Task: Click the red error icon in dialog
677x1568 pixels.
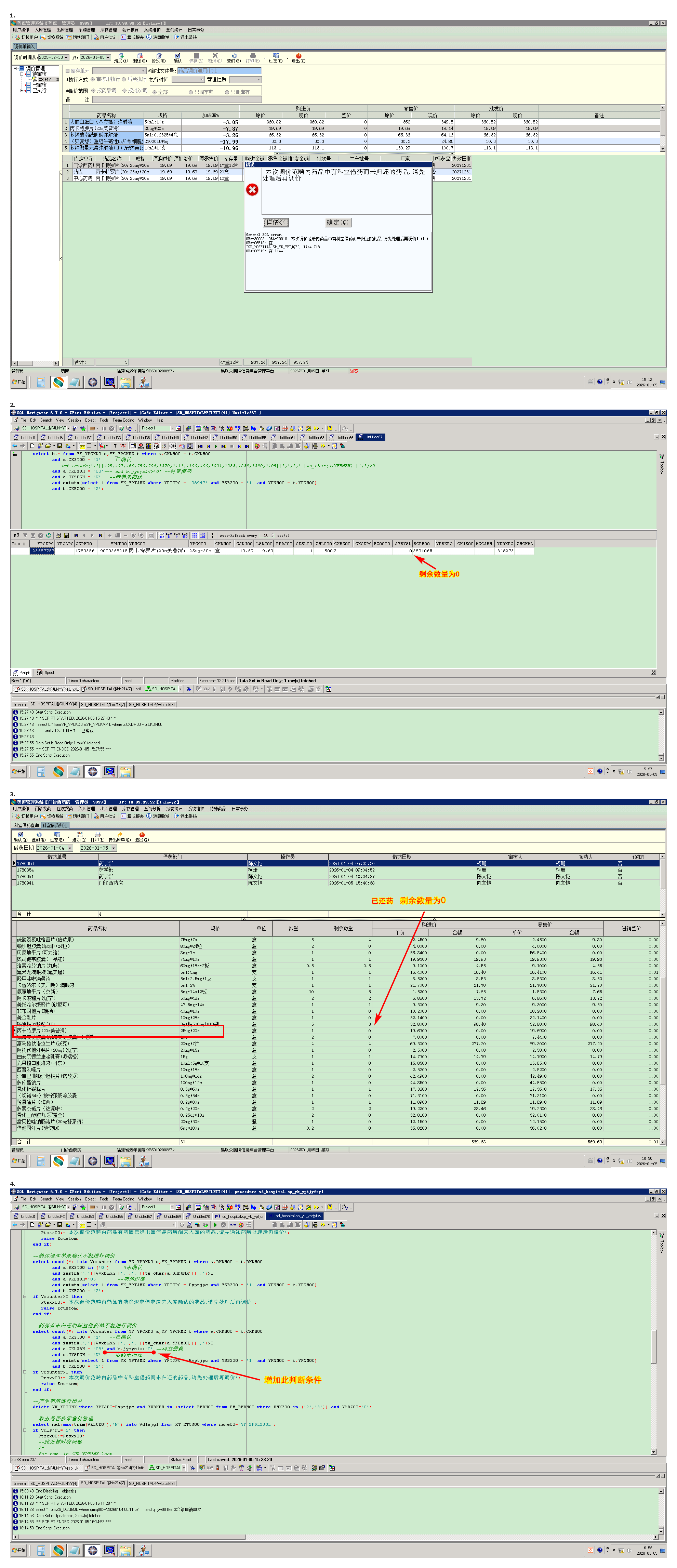Action: click(252, 190)
